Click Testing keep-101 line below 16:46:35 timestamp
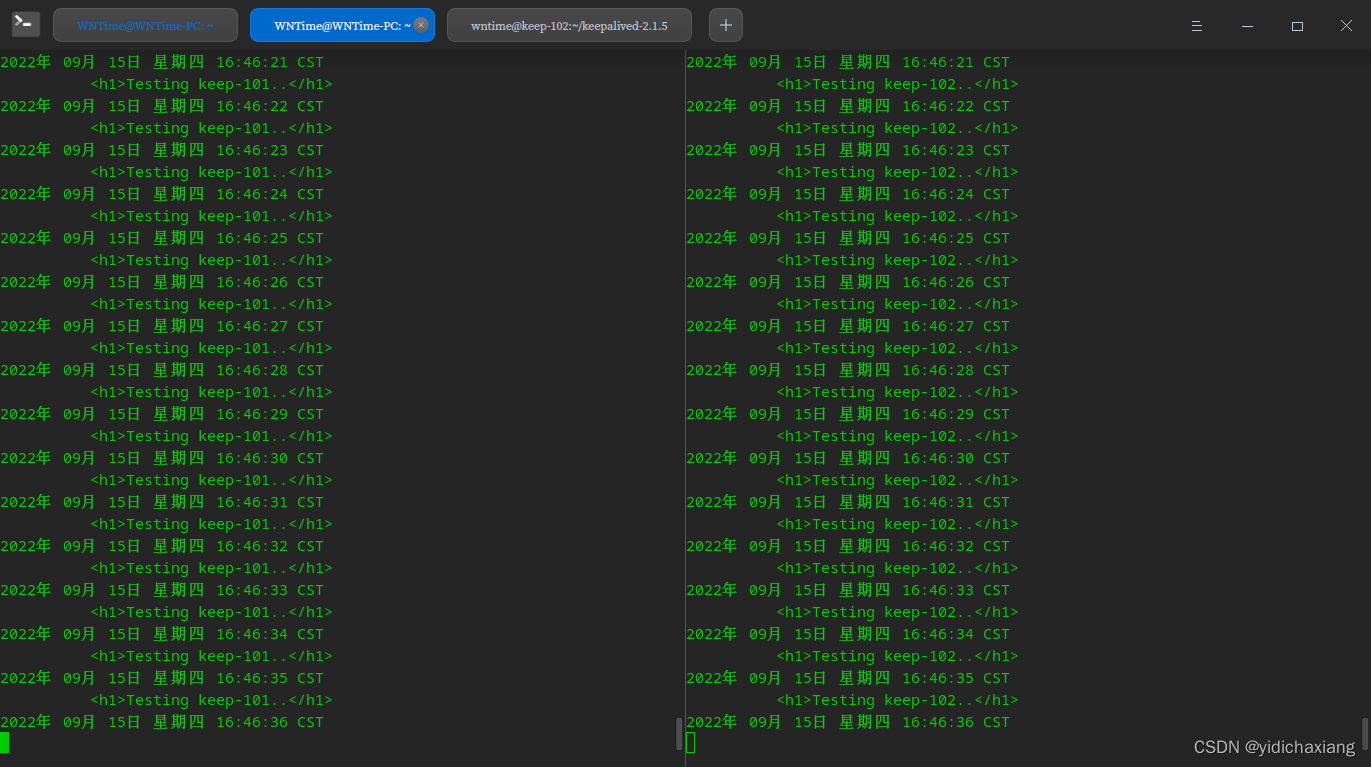This screenshot has height=767, width=1371. pos(211,700)
